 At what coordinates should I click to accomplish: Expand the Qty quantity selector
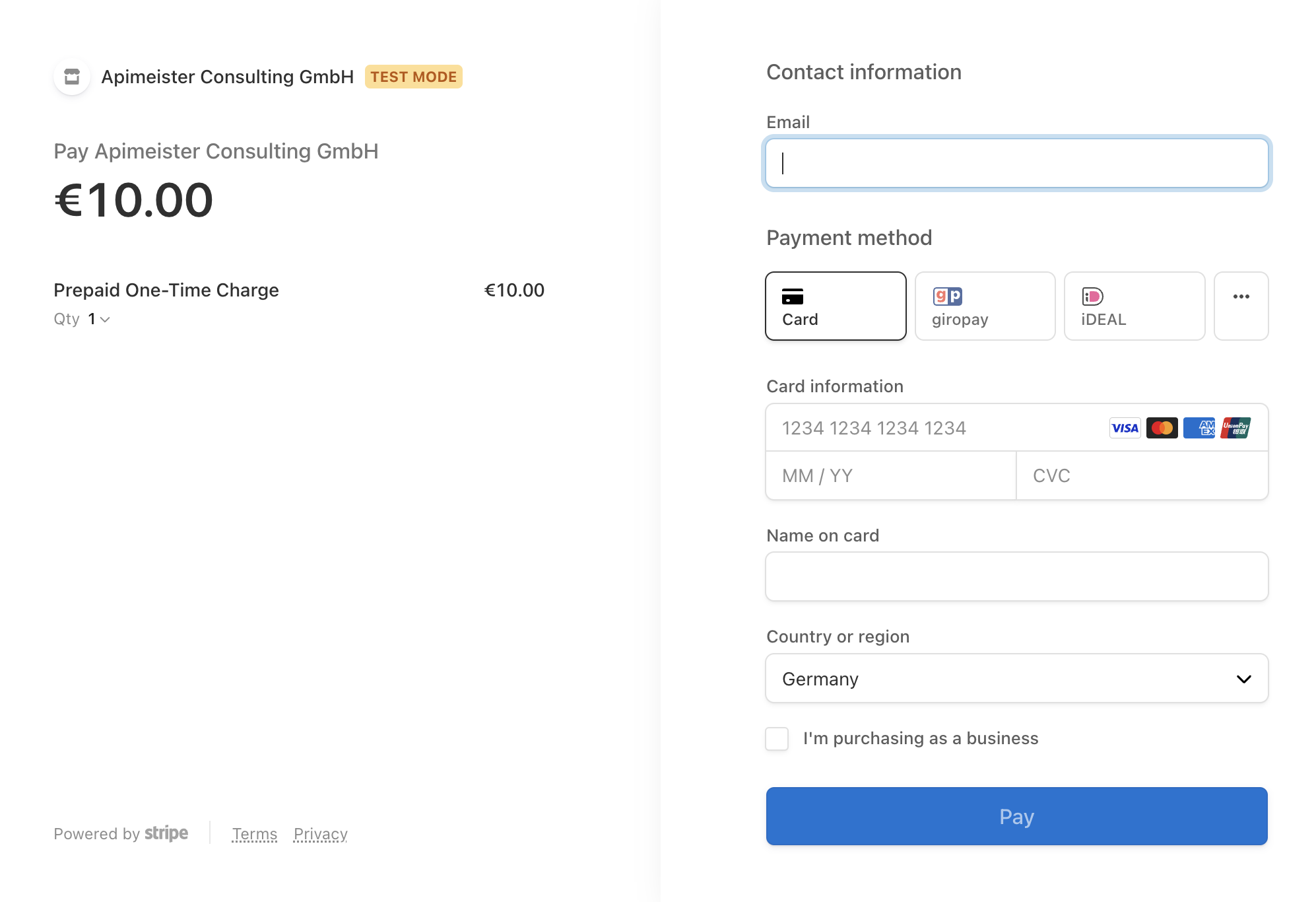pyautogui.click(x=98, y=319)
